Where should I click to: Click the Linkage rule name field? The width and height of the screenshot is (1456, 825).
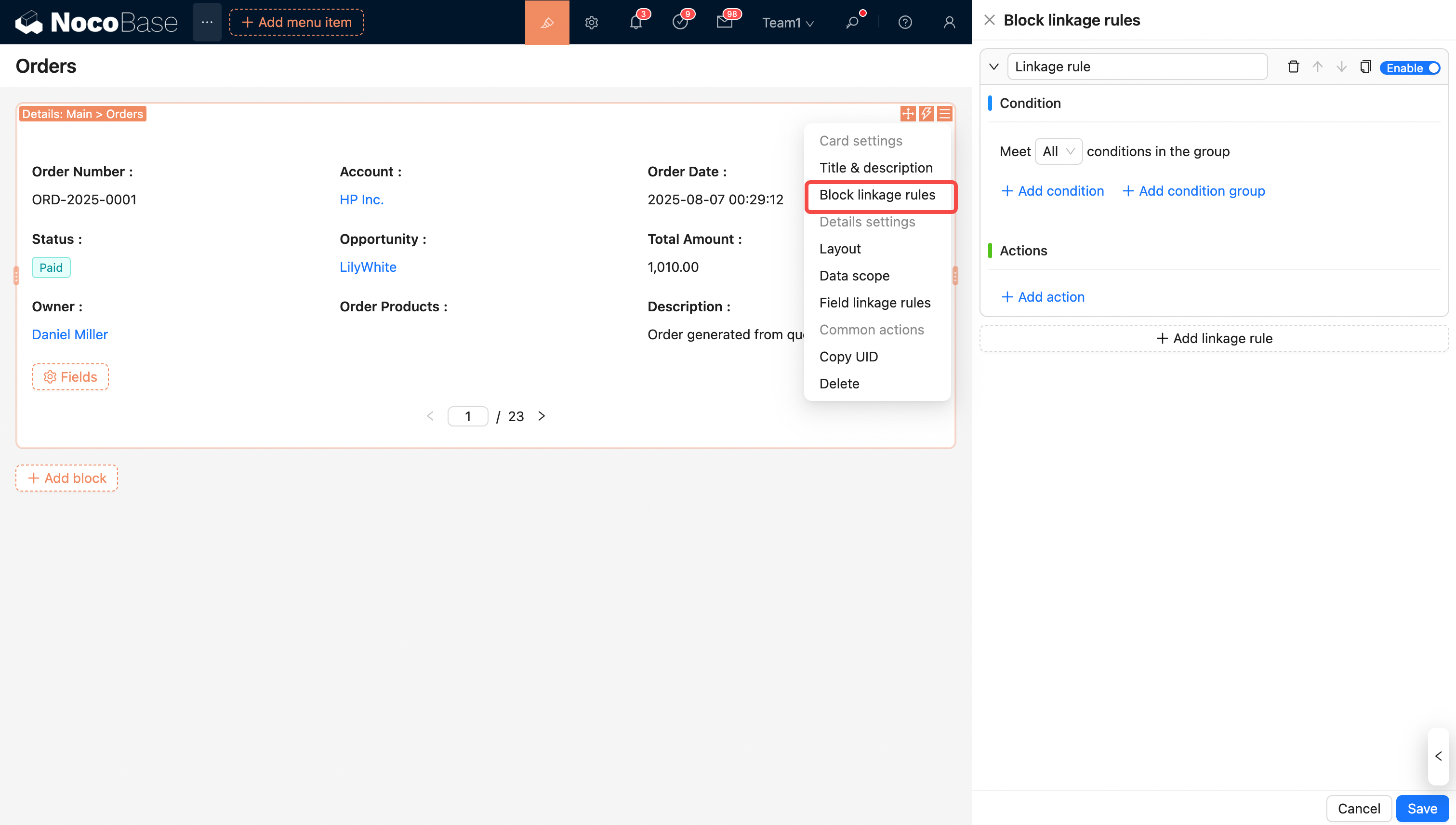(x=1137, y=67)
